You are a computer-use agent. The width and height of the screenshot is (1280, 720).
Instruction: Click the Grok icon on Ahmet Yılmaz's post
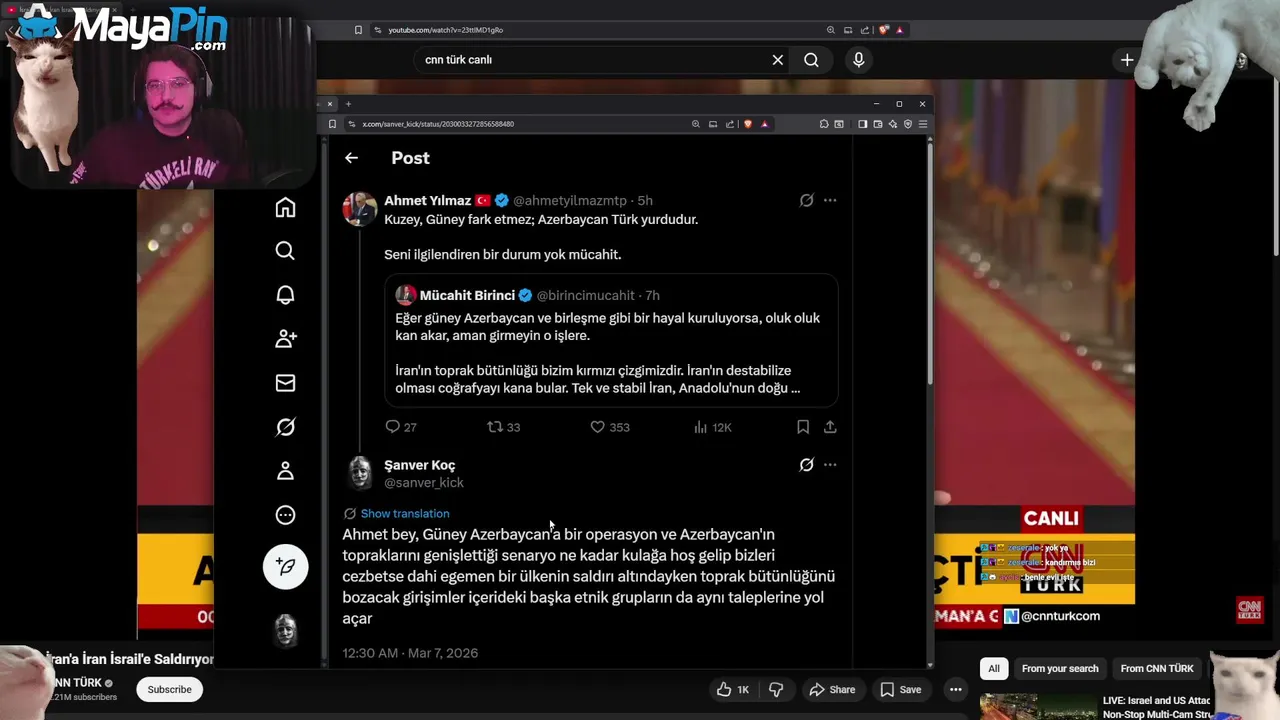coord(806,200)
